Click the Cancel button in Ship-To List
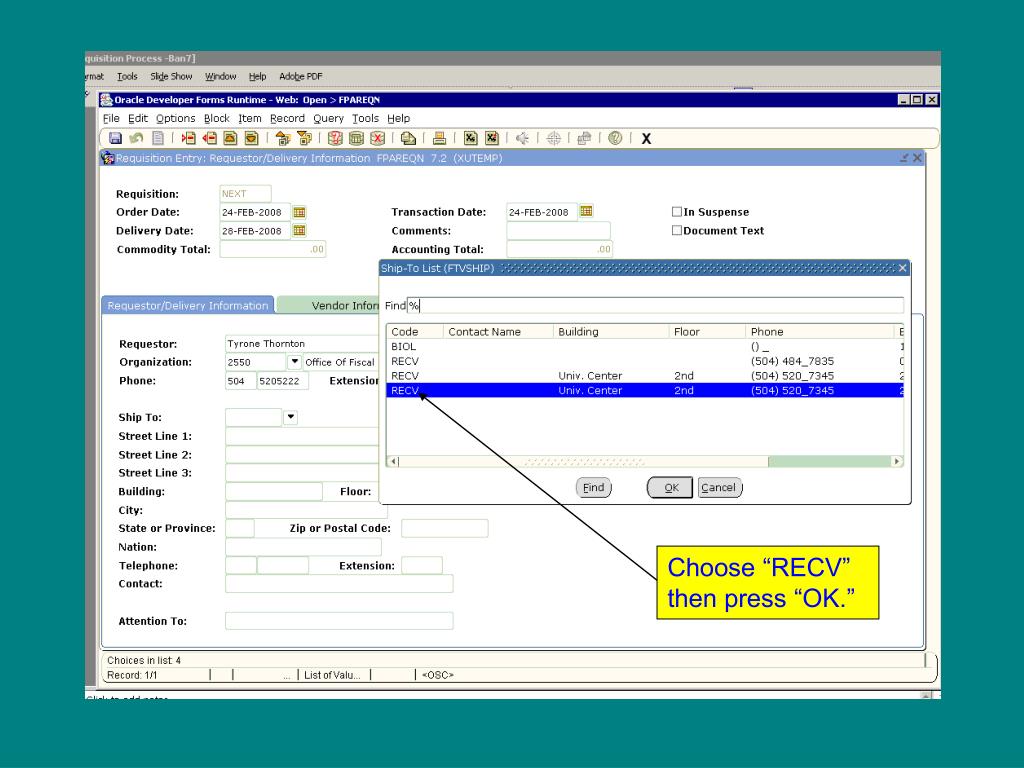Image resolution: width=1024 pixels, height=768 pixels. tap(719, 487)
